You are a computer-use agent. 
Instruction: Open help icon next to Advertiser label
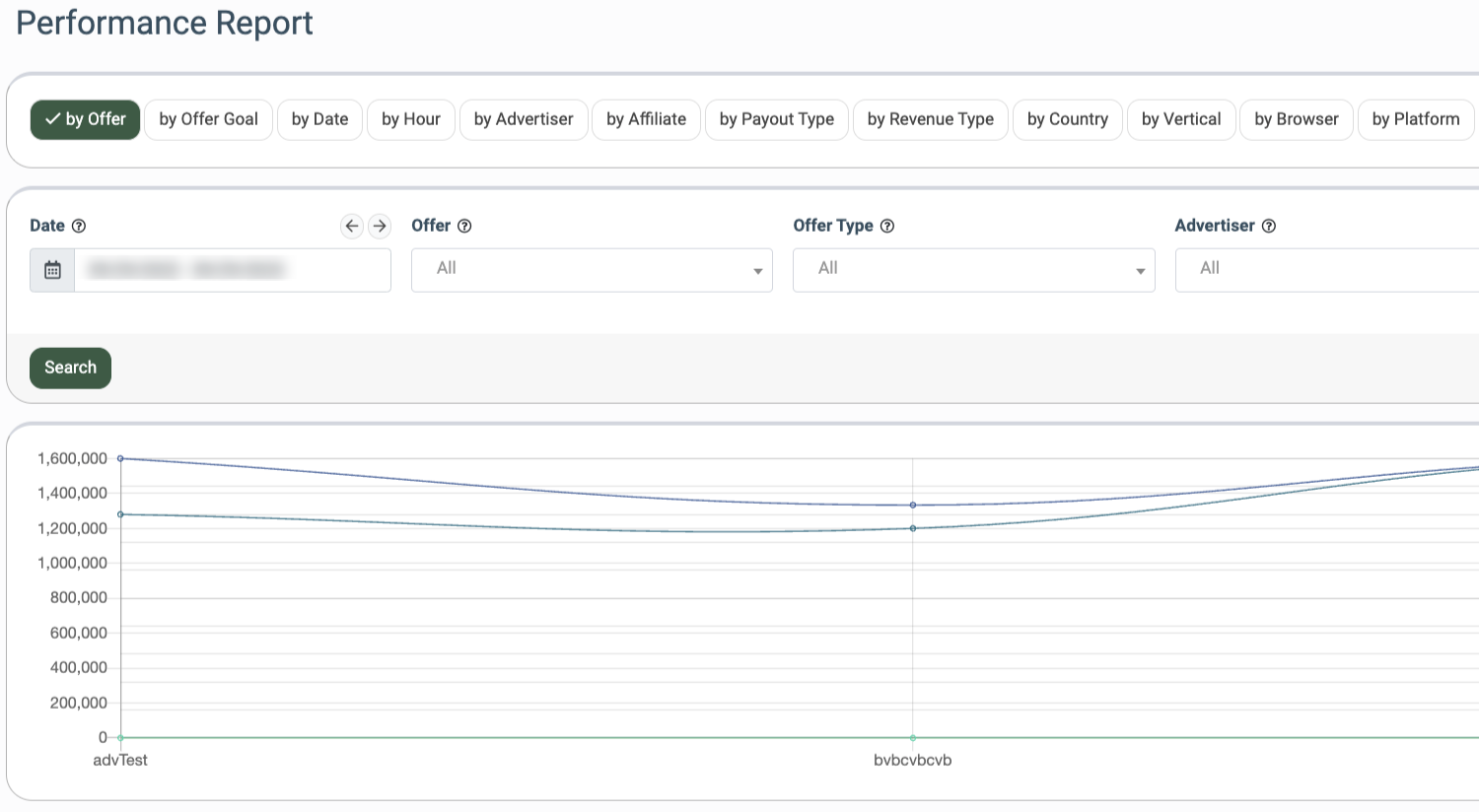point(1269,226)
